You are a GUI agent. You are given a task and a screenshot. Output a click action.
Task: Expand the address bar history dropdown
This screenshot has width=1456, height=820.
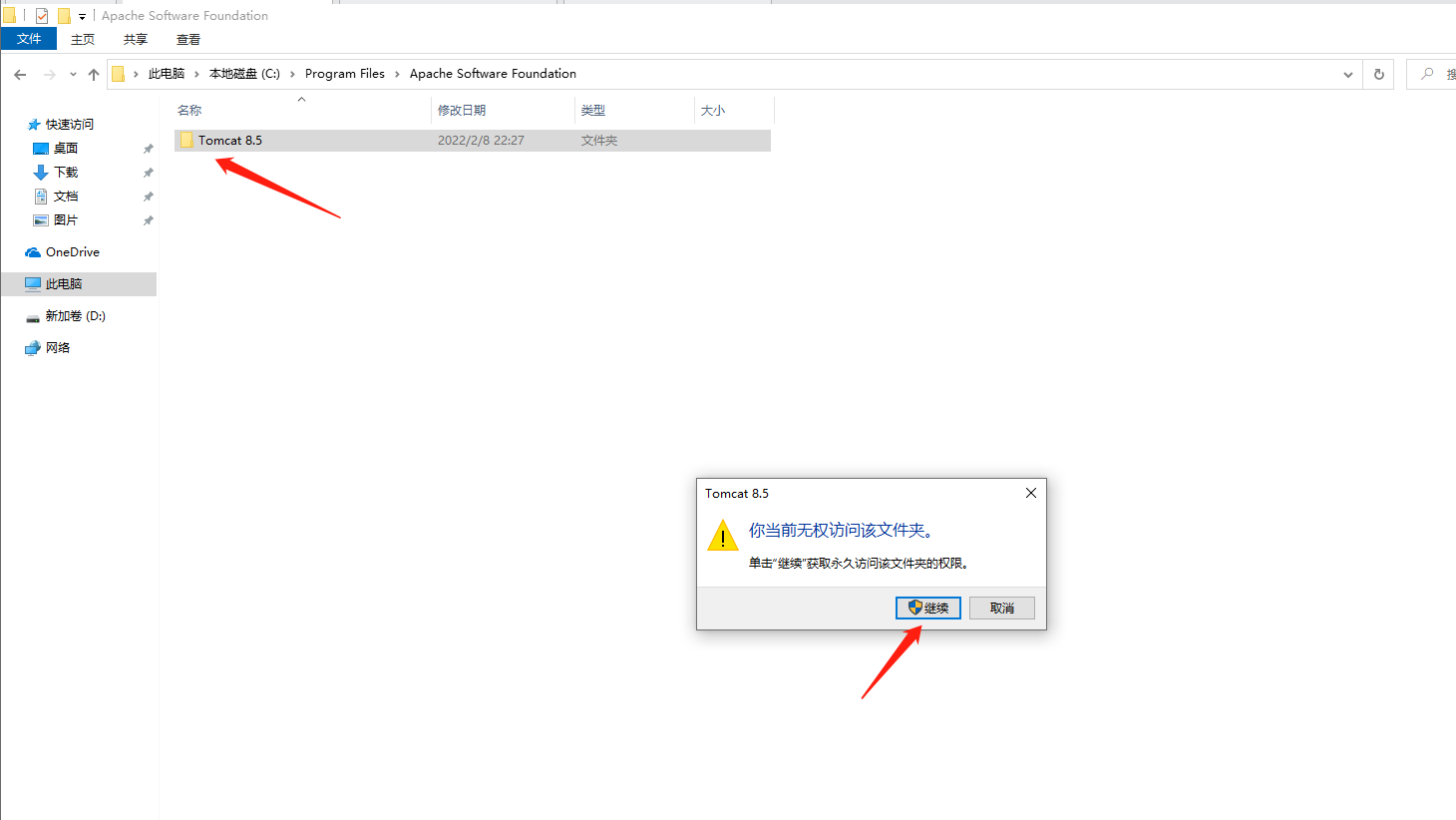(x=1348, y=75)
